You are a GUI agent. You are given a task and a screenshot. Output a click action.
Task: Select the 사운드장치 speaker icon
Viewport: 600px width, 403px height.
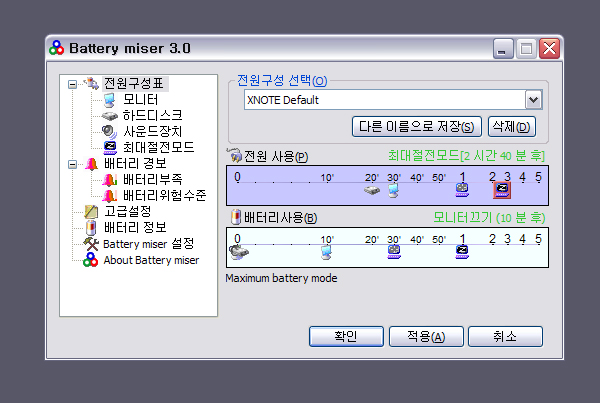pyautogui.click(x=109, y=132)
